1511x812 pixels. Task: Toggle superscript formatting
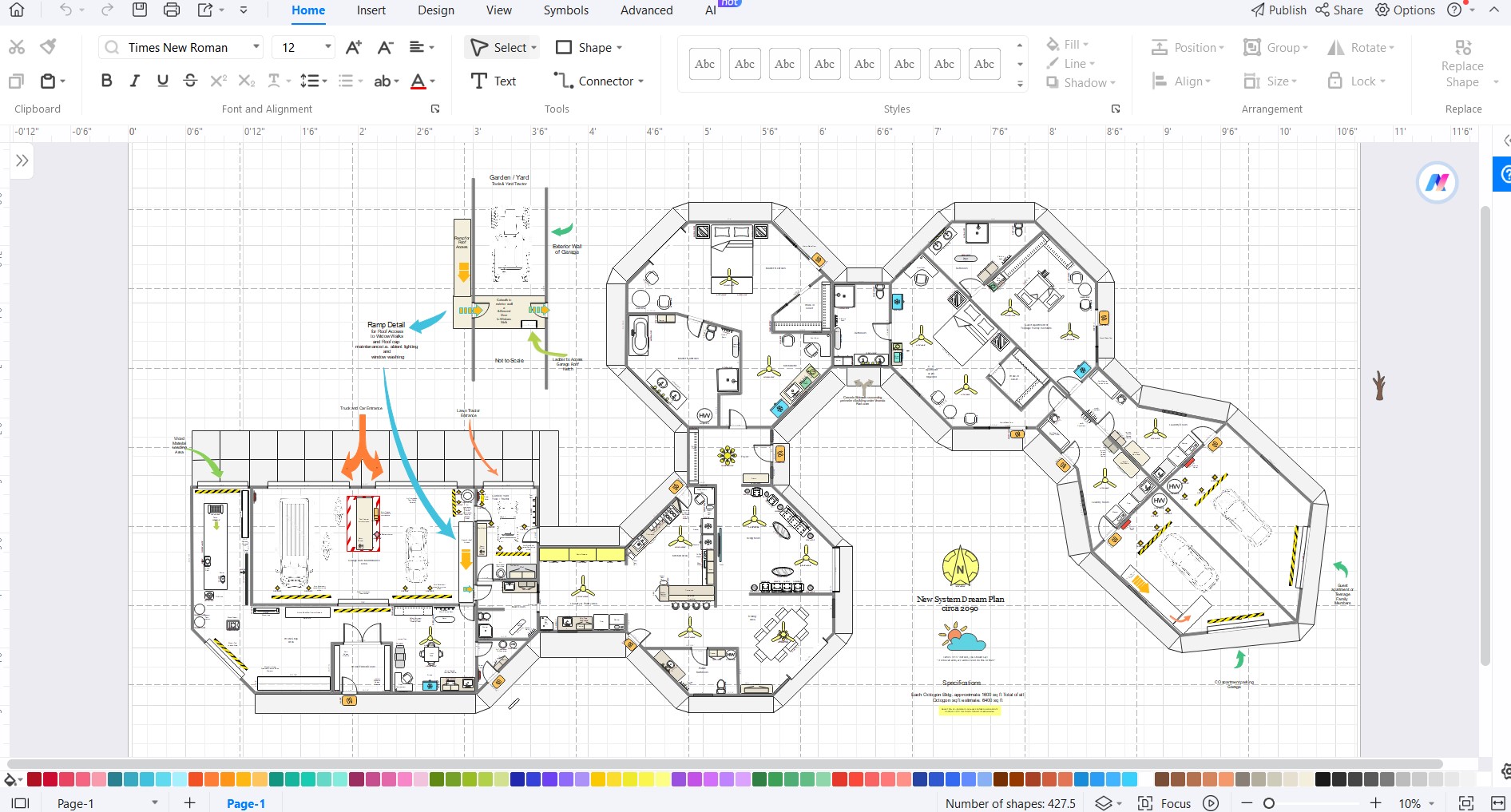pos(218,81)
